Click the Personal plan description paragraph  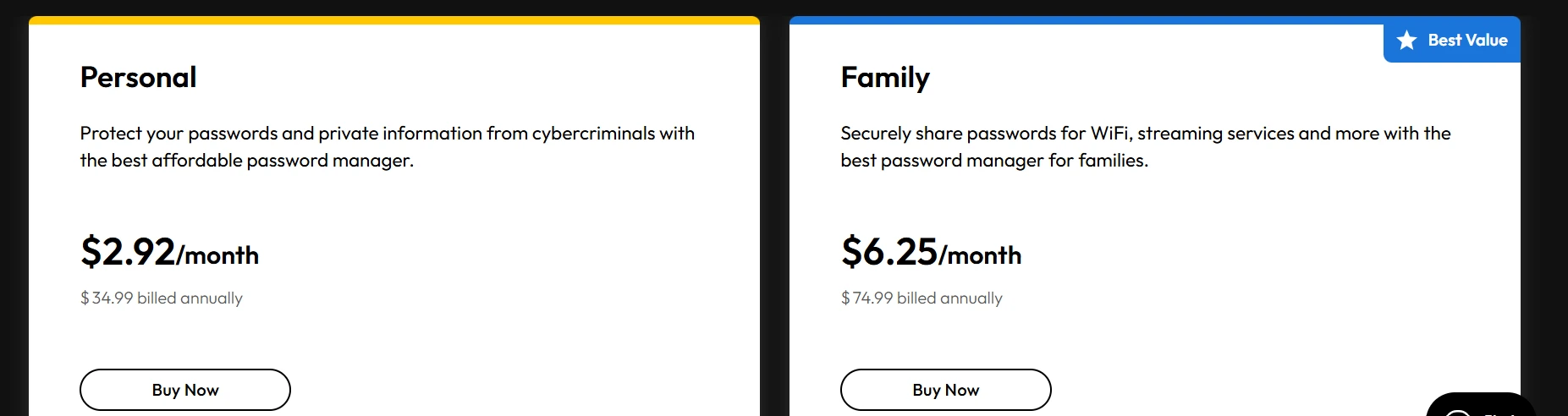tap(388, 146)
